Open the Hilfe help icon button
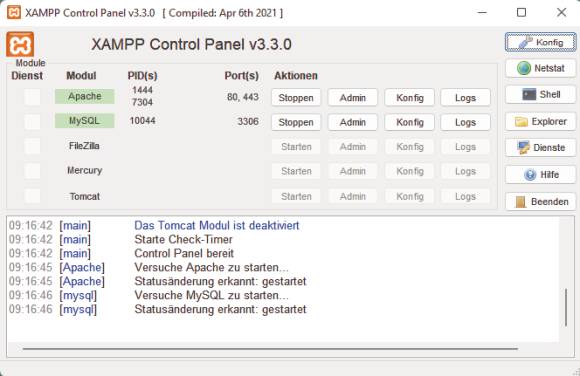This screenshot has width=580, height=376. pyautogui.click(x=540, y=174)
